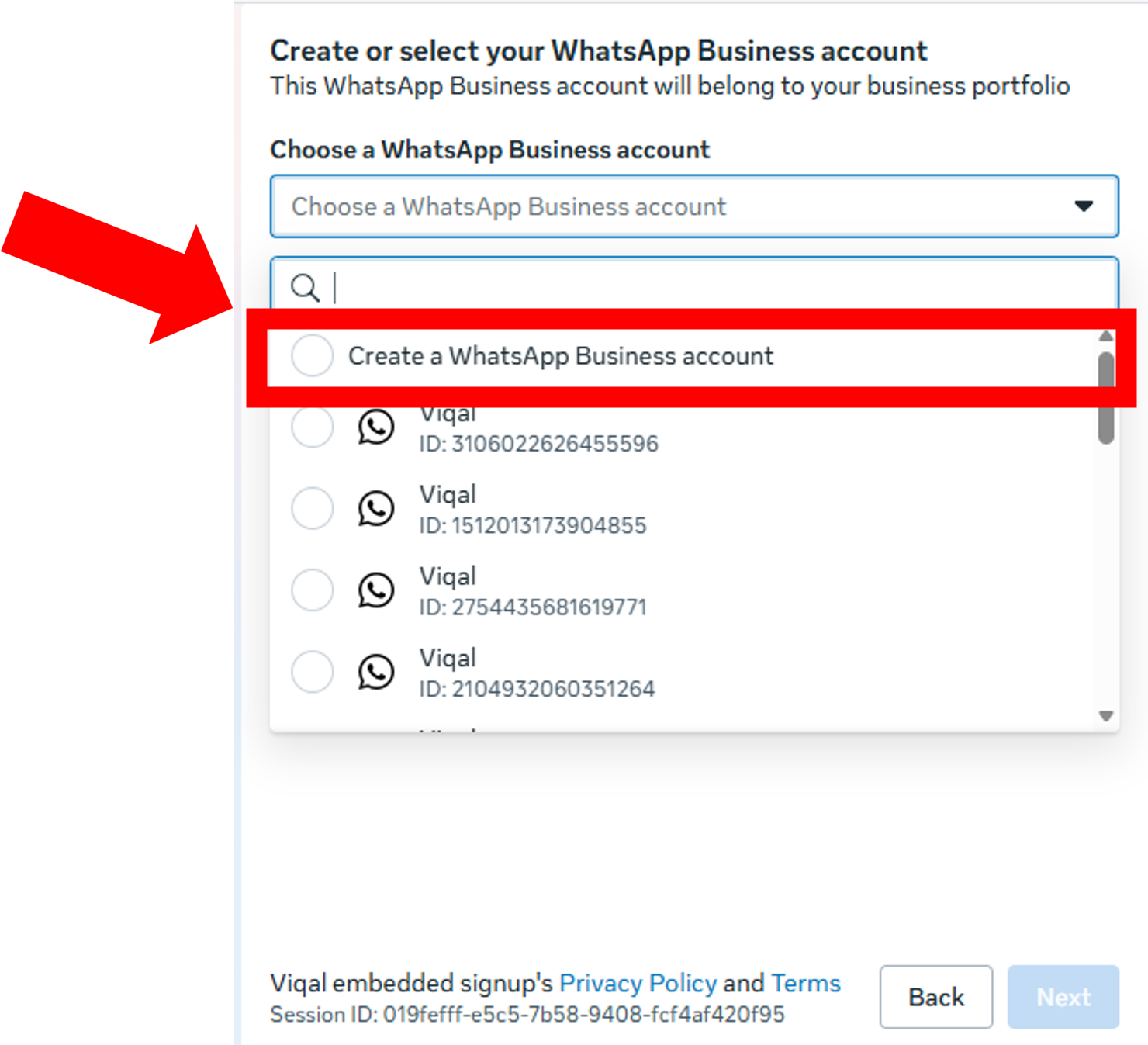Open Choose a WhatsApp Business account dropdown
This screenshot has width=1148, height=1045.
694,206
